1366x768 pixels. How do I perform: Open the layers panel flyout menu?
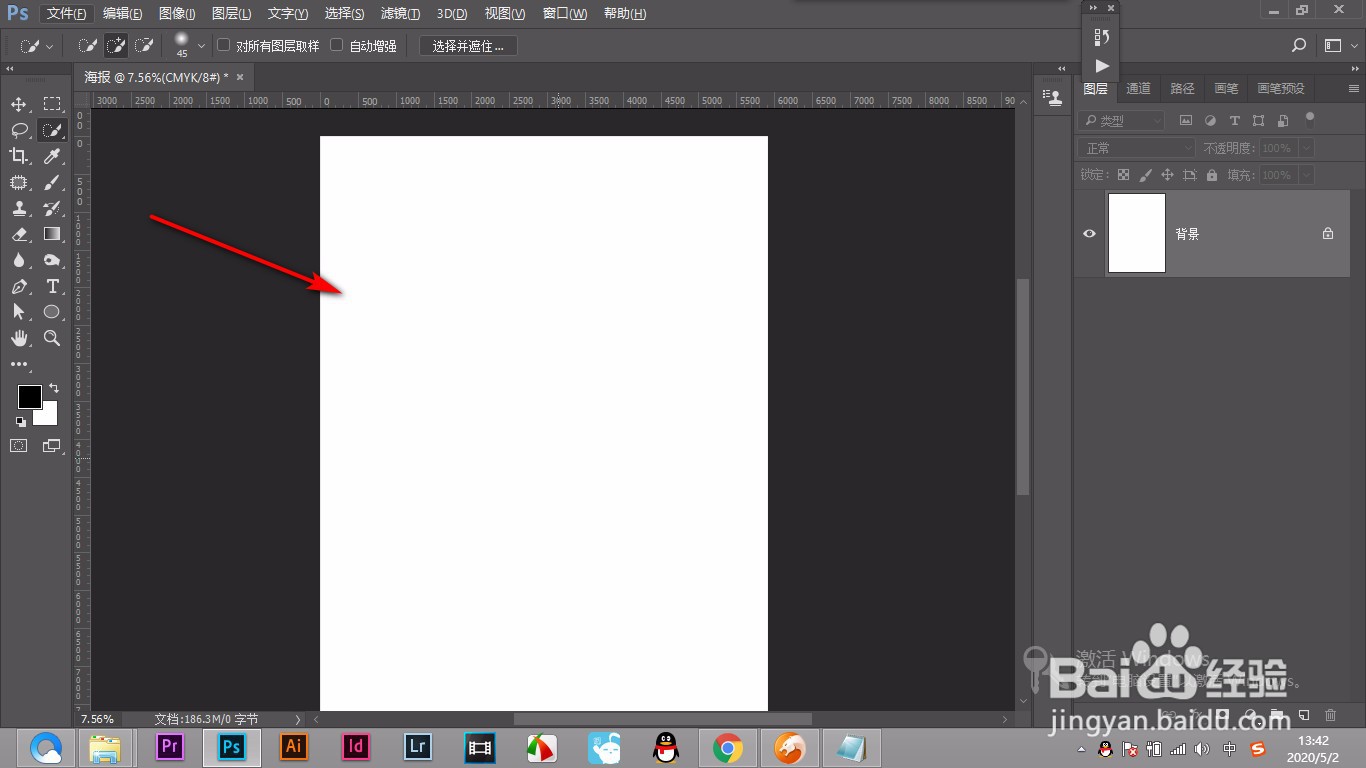tap(1353, 88)
